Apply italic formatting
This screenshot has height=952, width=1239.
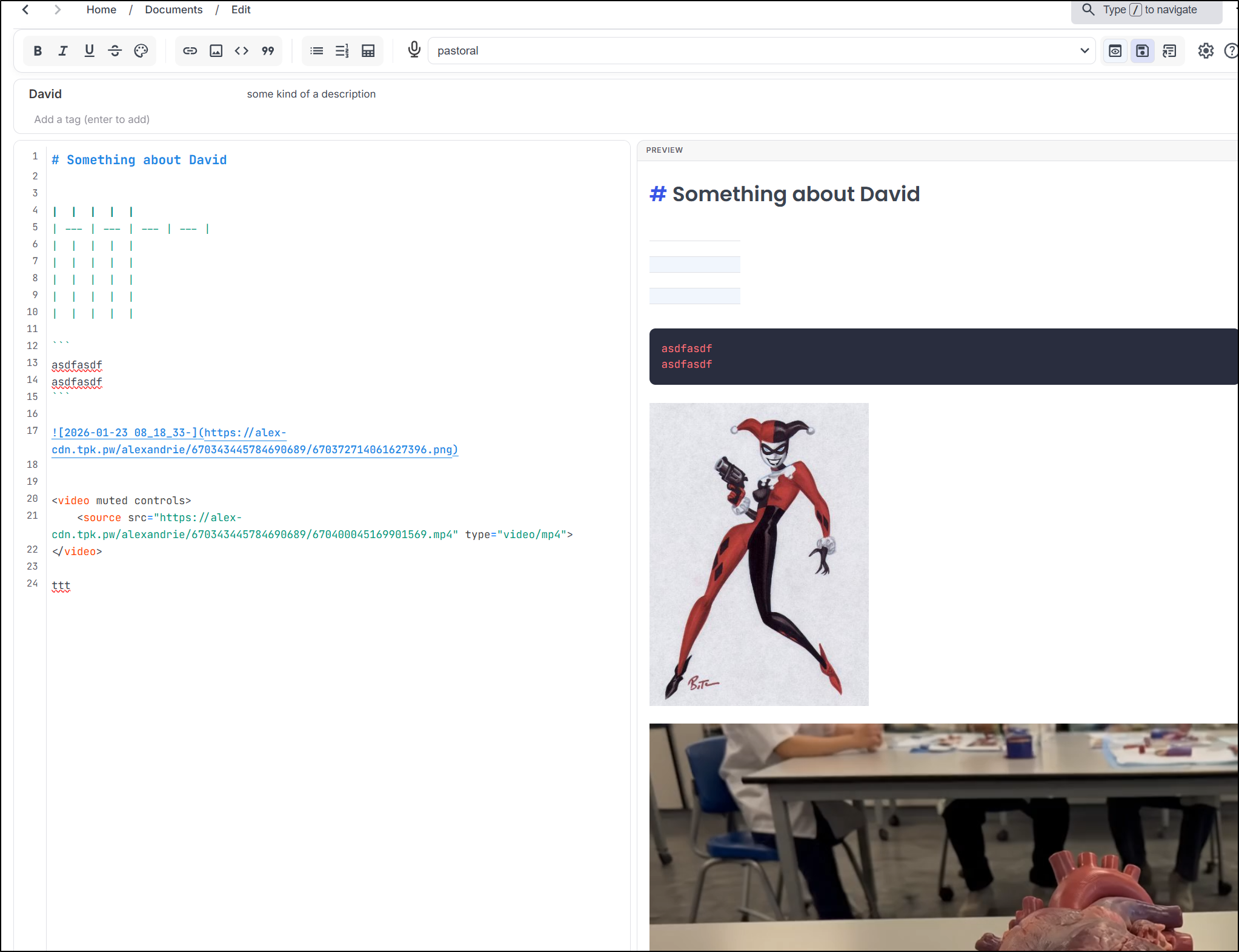point(63,51)
